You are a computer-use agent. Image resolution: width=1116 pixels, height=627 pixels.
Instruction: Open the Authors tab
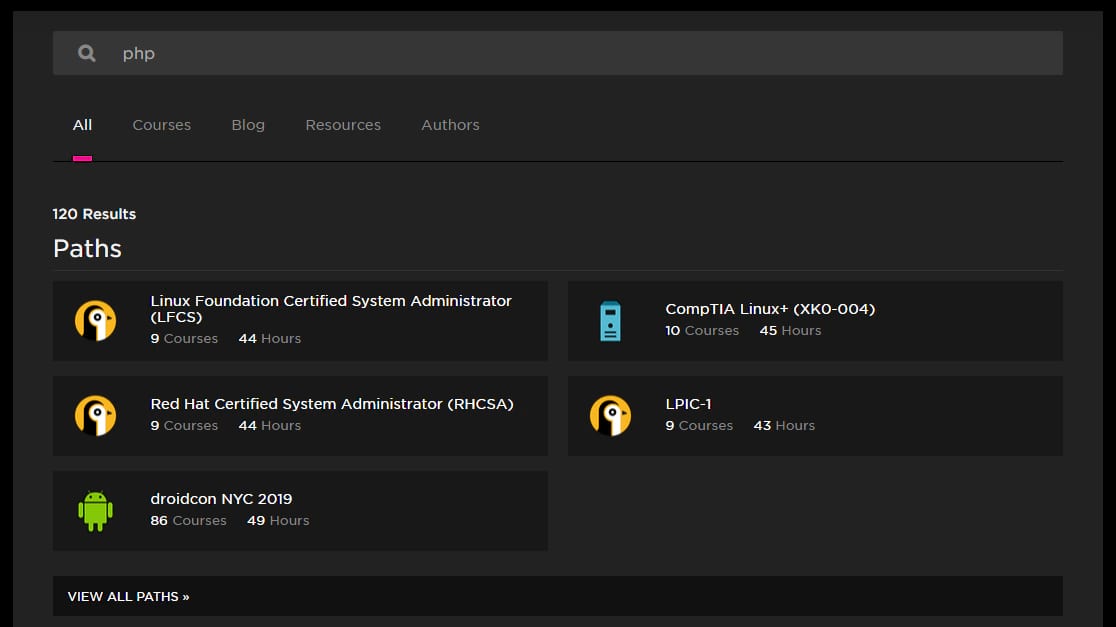tap(450, 124)
